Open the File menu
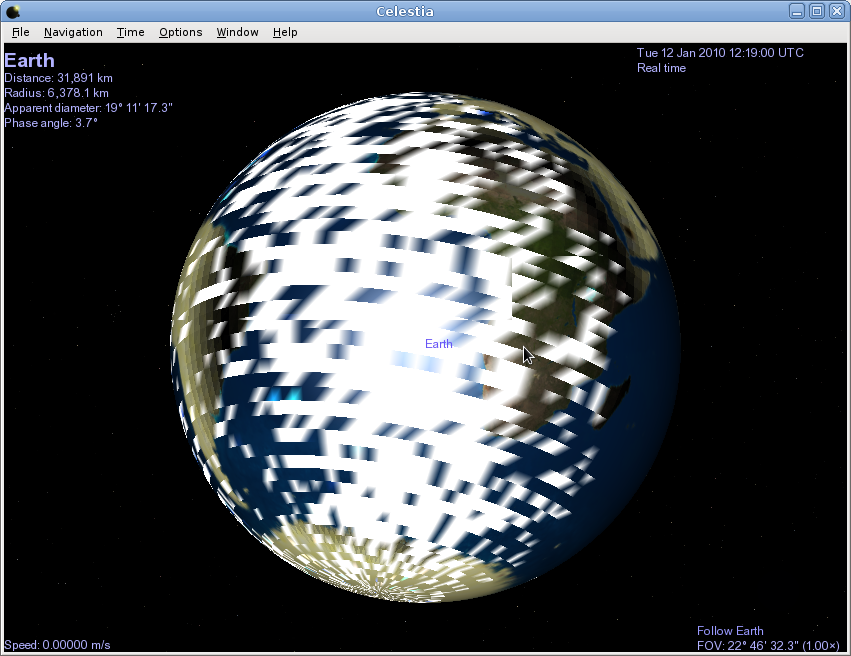The width and height of the screenshot is (851, 656). pyautogui.click(x=20, y=32)
